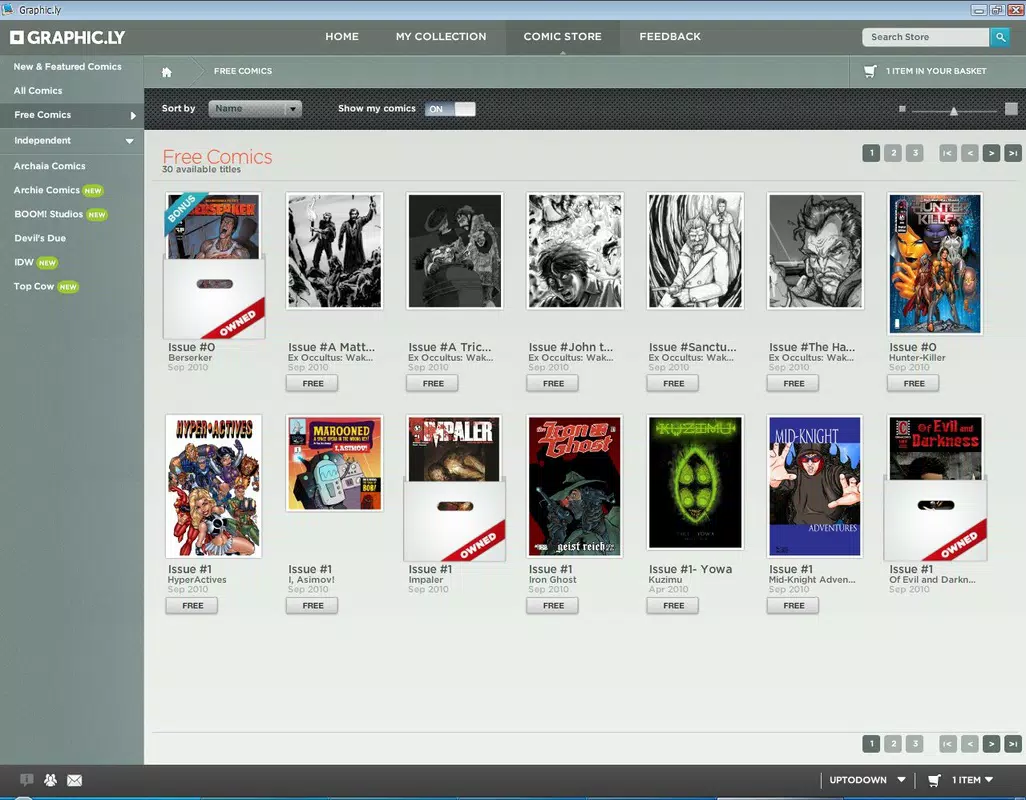Get free I, Asimov! Issue #1
This screenshot has height=800, width=1026.
tap(312, 606)
